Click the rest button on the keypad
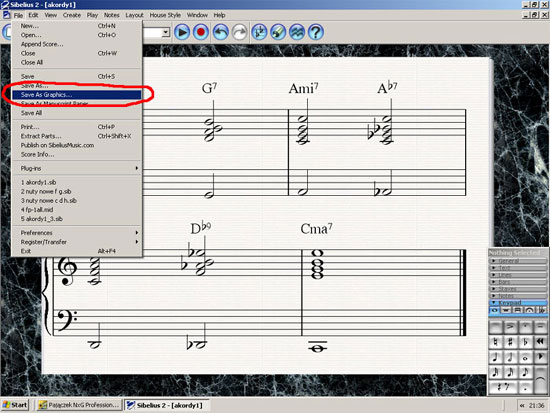Image resolution: width=550 pixels, height=413 pixels. click(x=503, y=387)
